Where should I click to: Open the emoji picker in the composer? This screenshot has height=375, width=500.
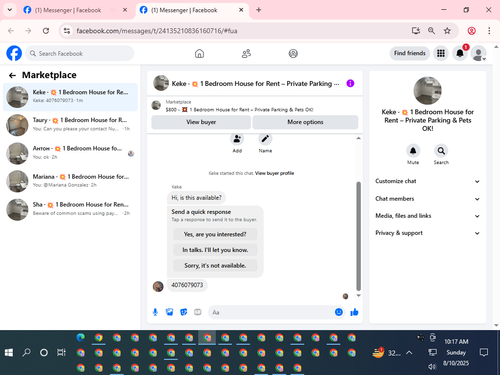click(339, 312)
